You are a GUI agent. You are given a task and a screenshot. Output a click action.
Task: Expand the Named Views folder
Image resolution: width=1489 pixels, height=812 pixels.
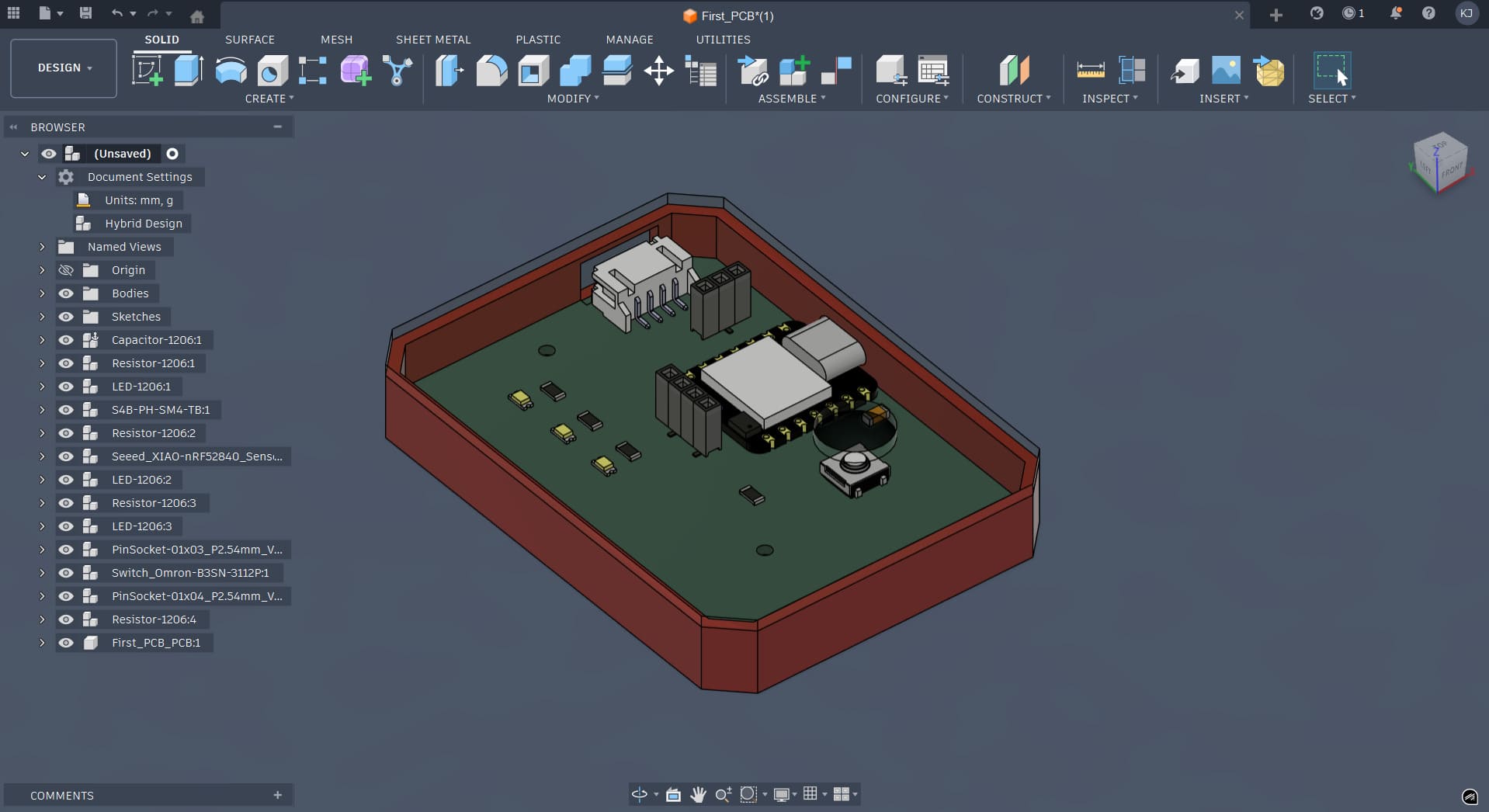click(x=42, y=247)
